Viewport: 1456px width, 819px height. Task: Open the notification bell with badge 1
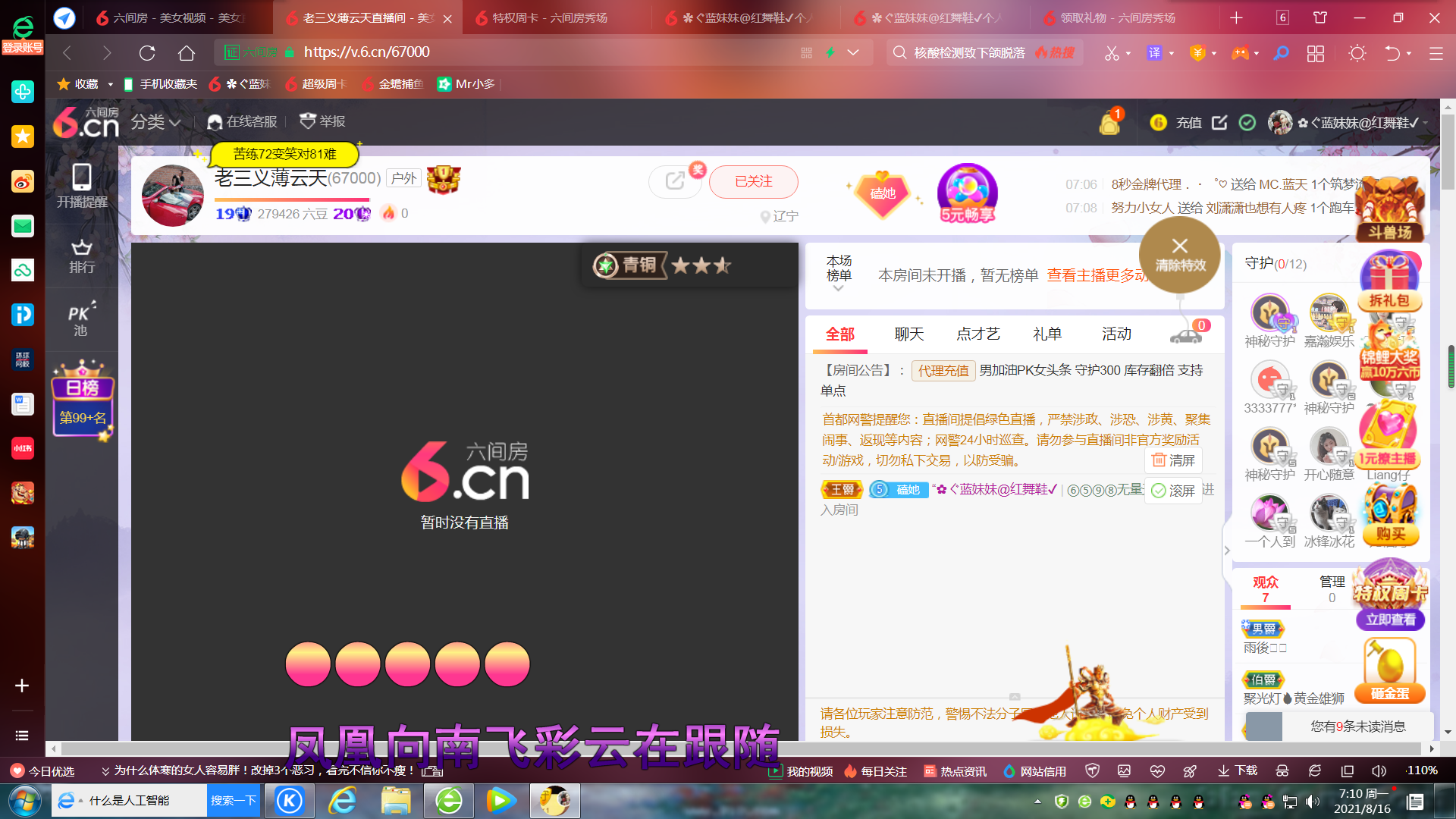coord(1110,122)
